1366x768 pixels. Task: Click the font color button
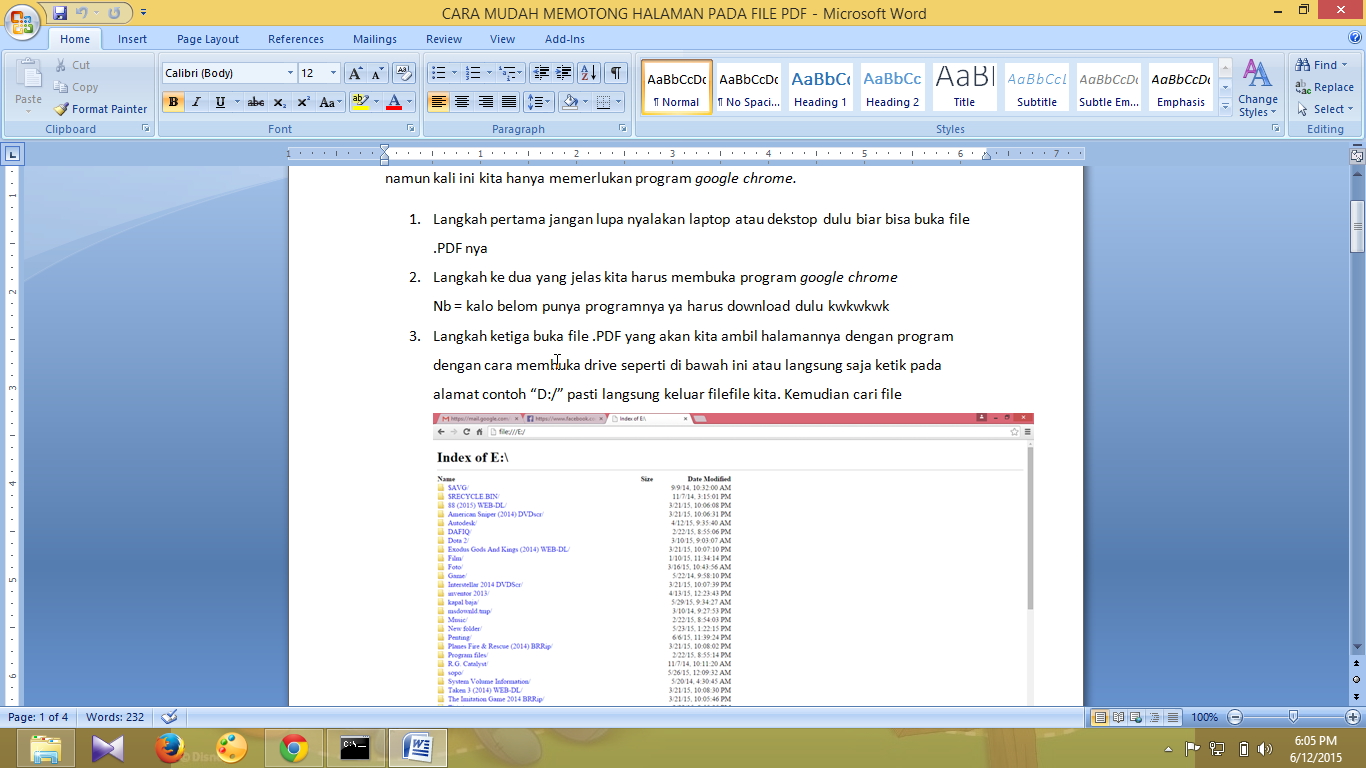pyautogui.click(x=394, y=102)
